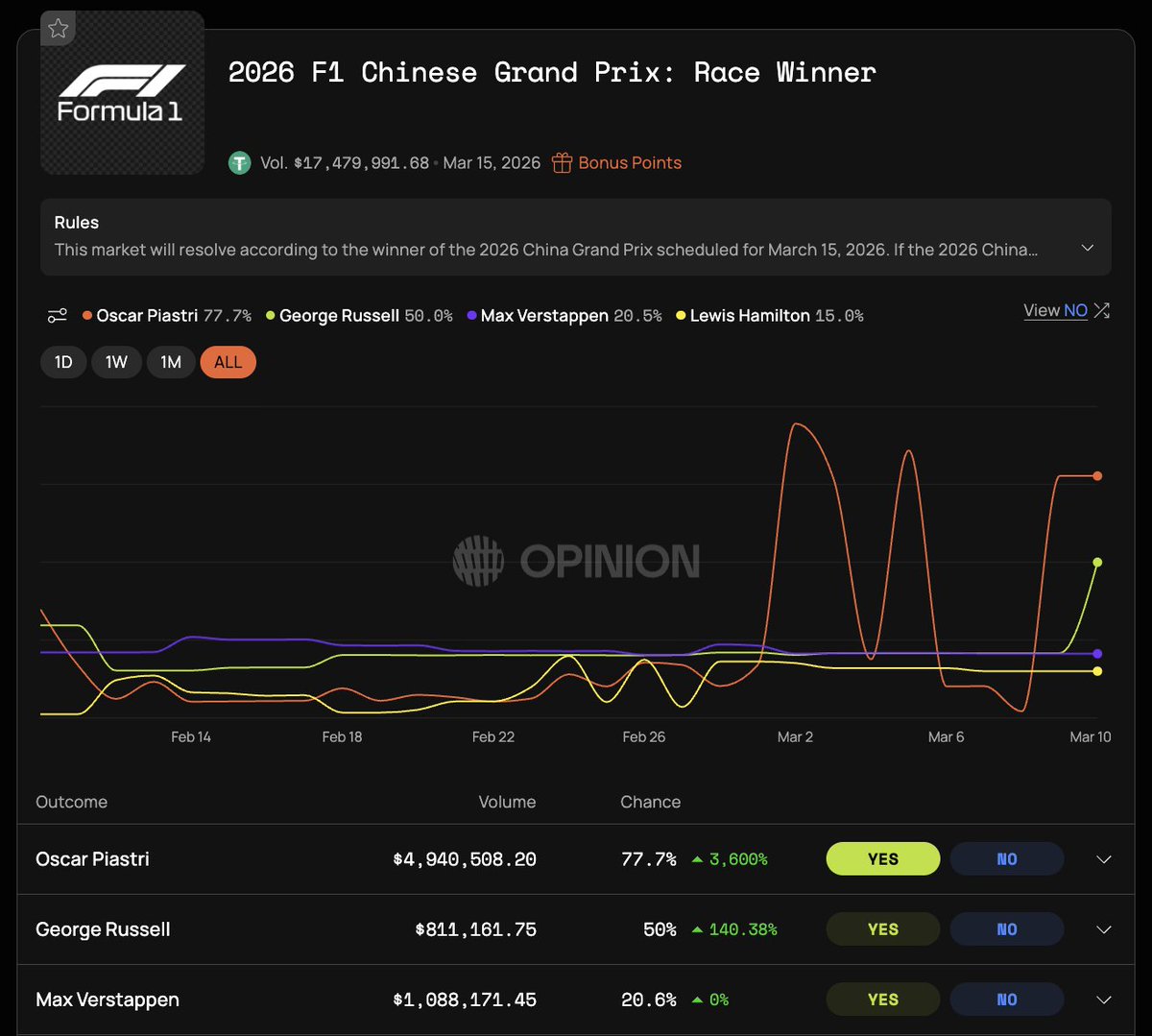Click the yellow Hamilton chart endpoint

1097,671
